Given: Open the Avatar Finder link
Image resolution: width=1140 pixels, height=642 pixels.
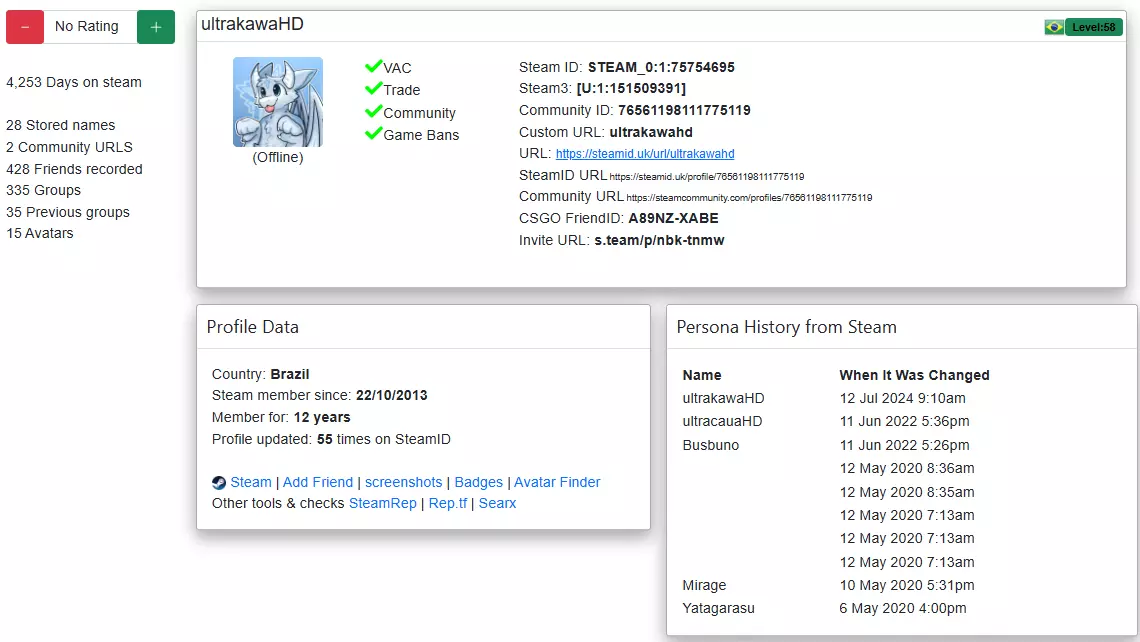Looking at the screenshot, I should click(557, 482).
